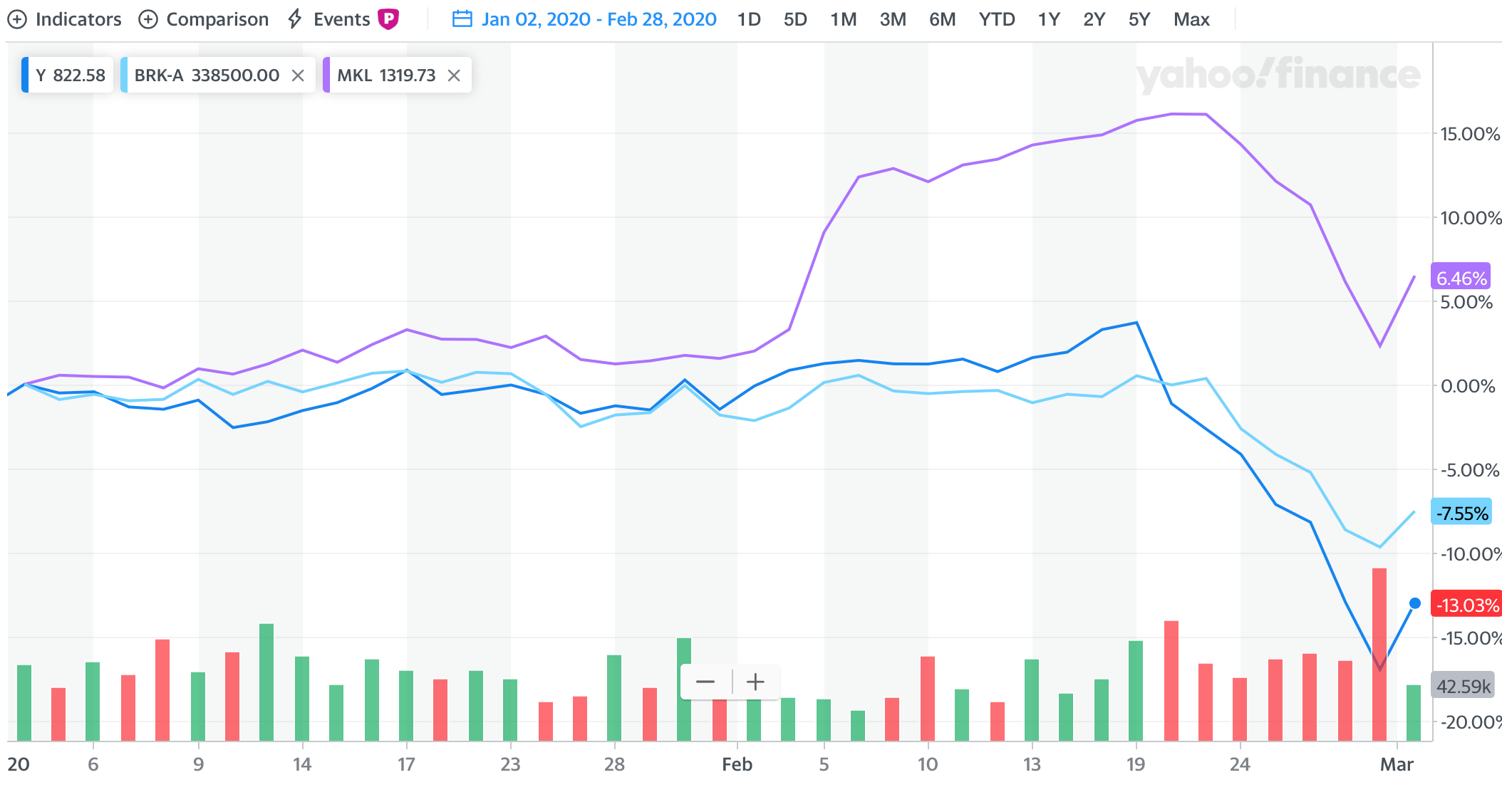Click the 15.00% axis label

coord(1469,134)
